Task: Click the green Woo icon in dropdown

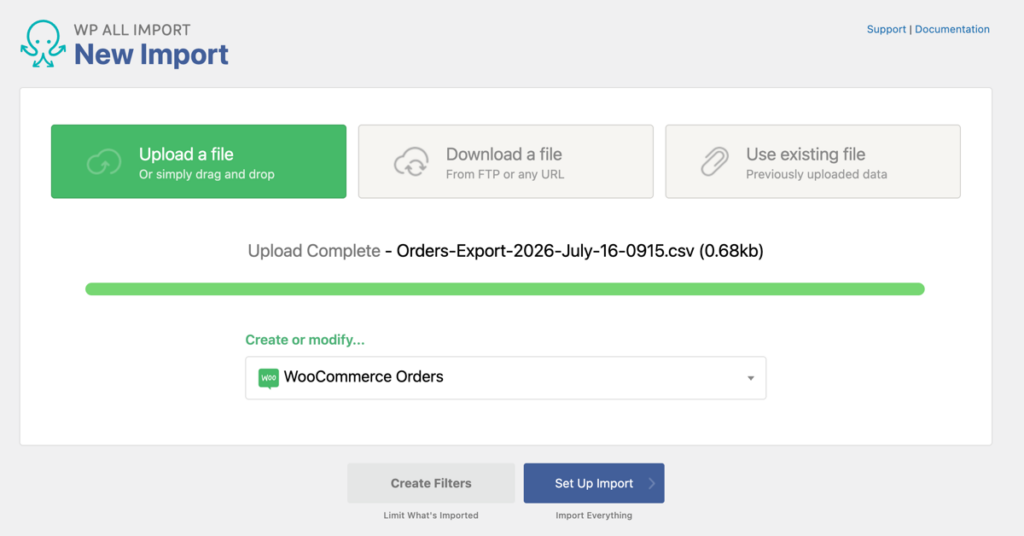Action: tap(268, 378)
